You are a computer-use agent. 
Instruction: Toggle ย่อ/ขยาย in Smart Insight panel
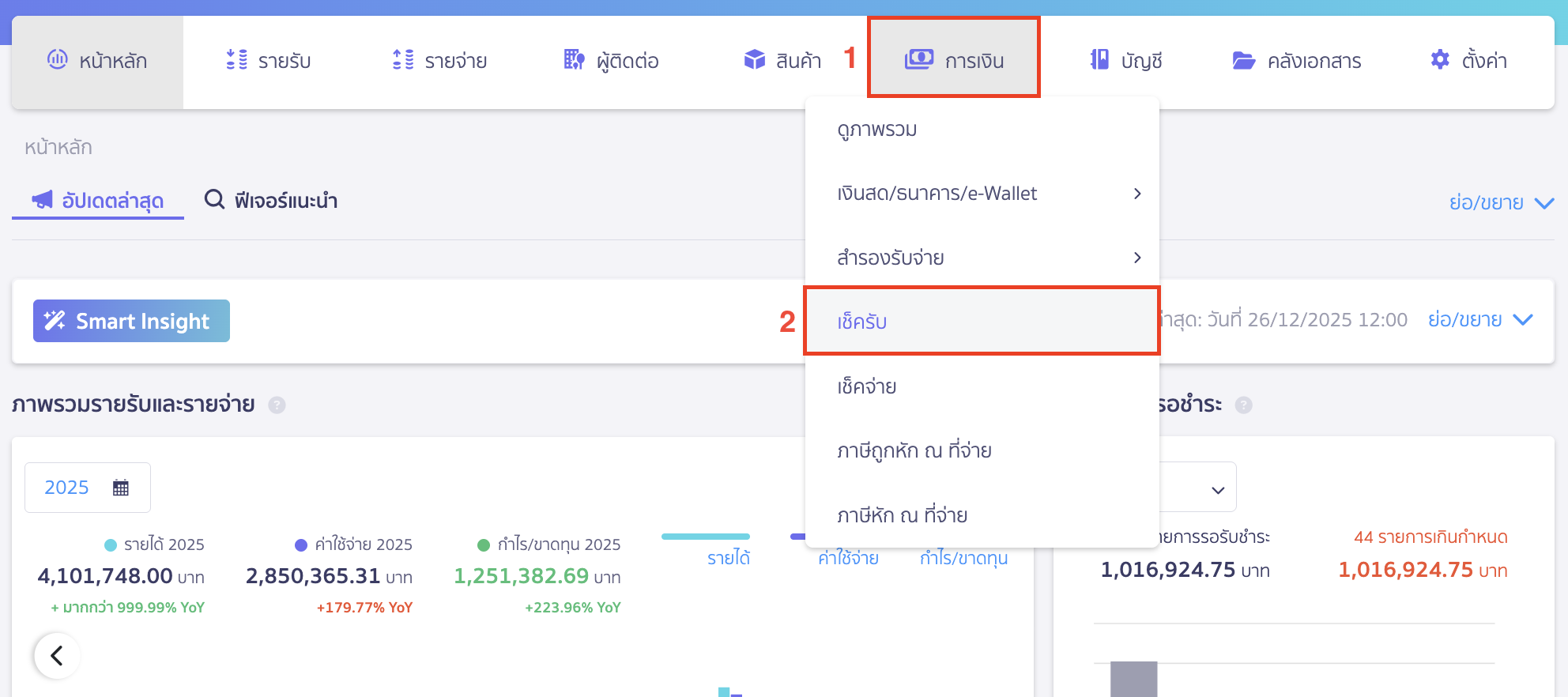click(1479, 320)
